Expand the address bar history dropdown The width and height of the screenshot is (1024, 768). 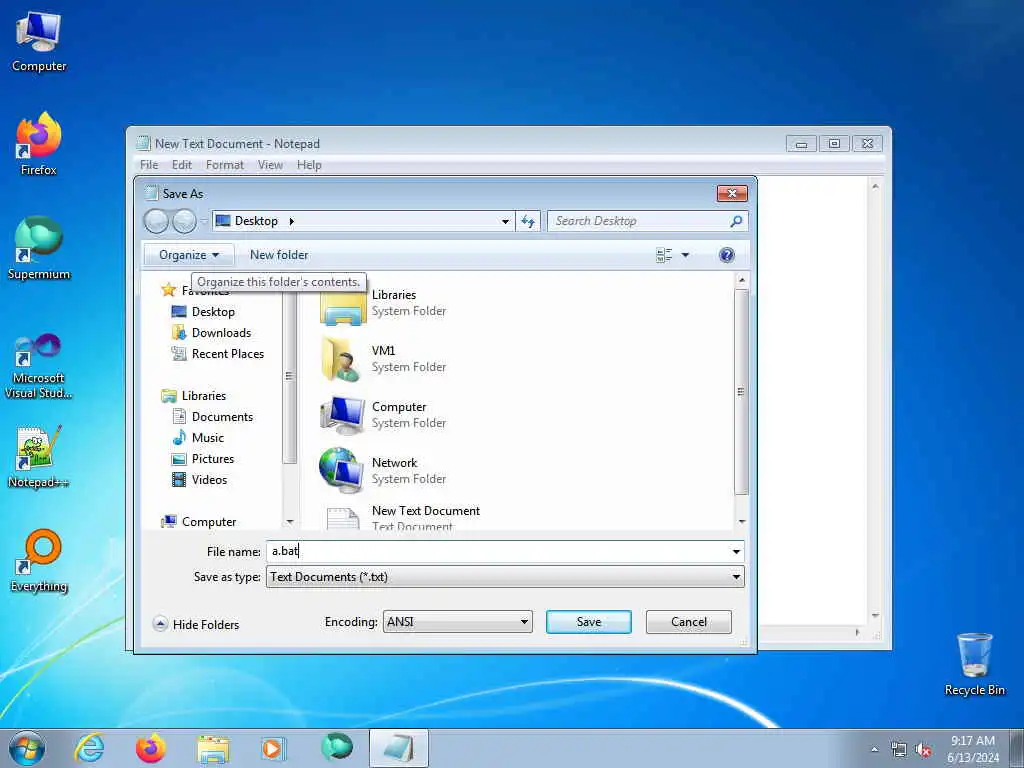pyautogui.click(x=505, y=221)
